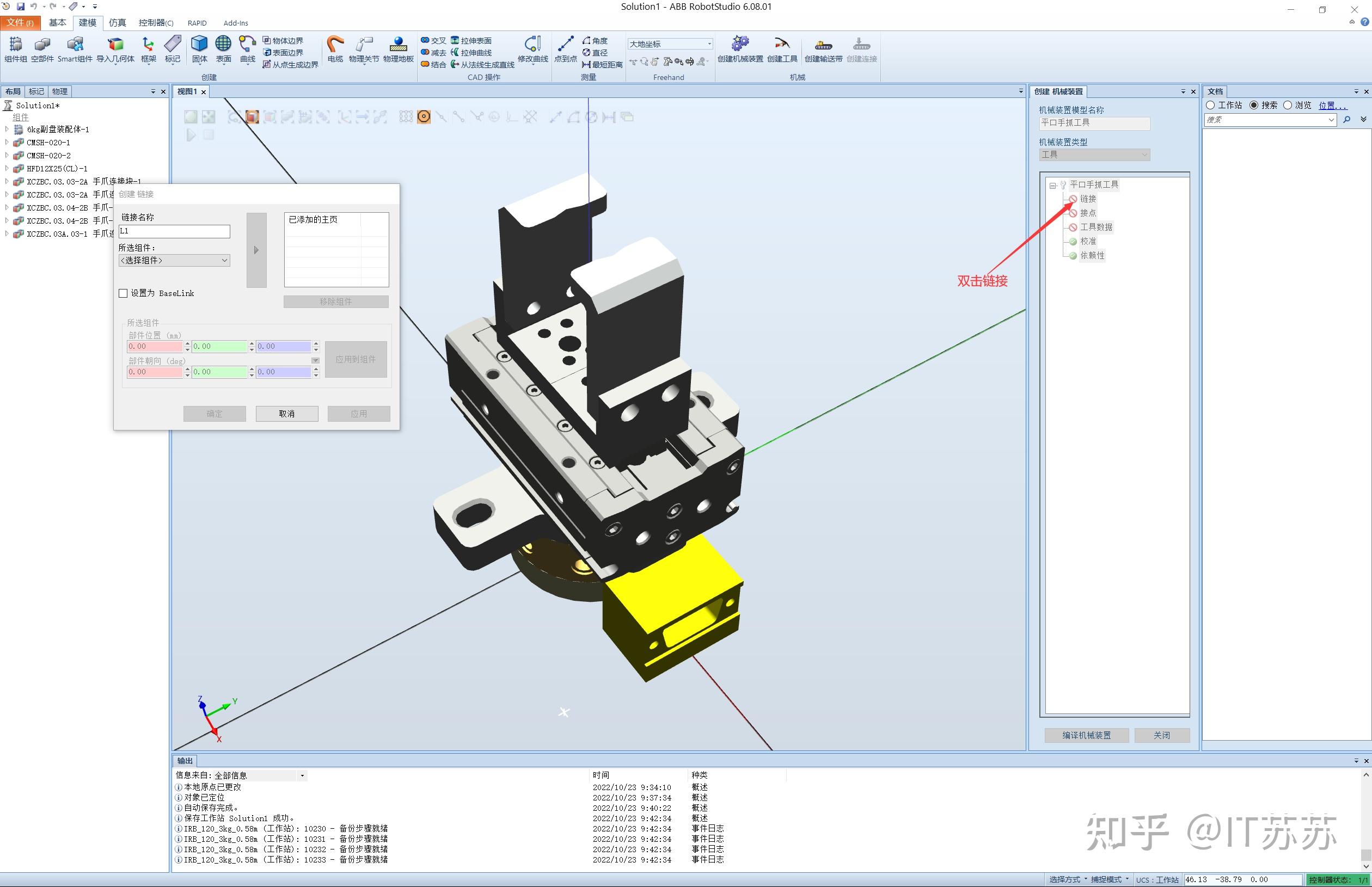
Task: Open the 捕捉模式 snap mode menu
Action: (1109, 879)
